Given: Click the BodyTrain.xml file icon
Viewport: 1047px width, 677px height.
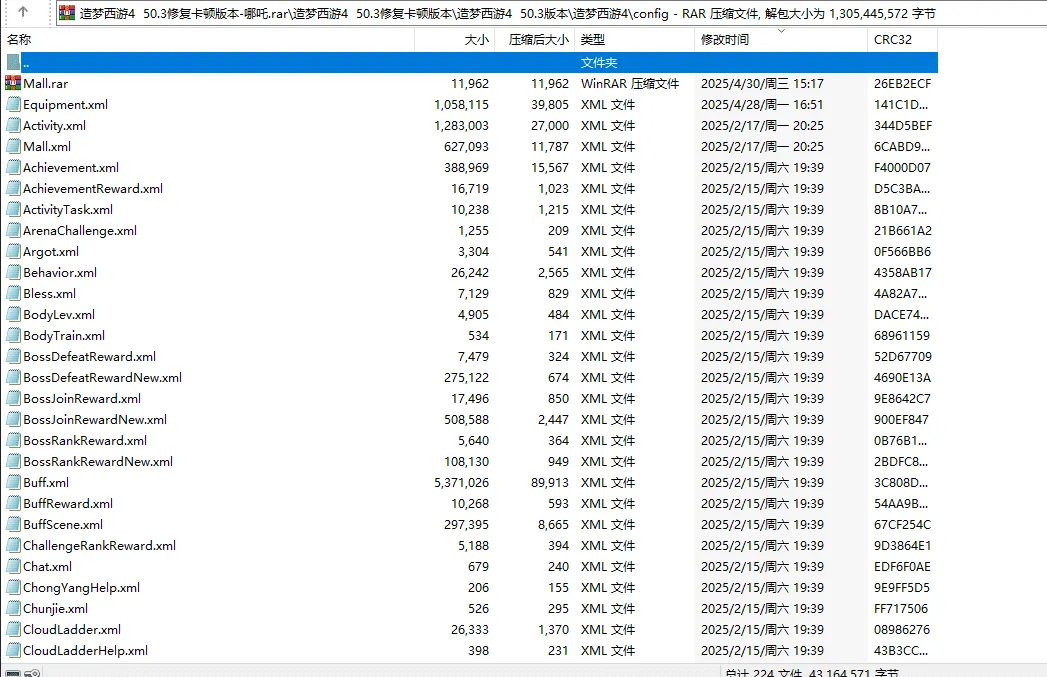Looking at the screenshot, I should [x=13, y=335].
